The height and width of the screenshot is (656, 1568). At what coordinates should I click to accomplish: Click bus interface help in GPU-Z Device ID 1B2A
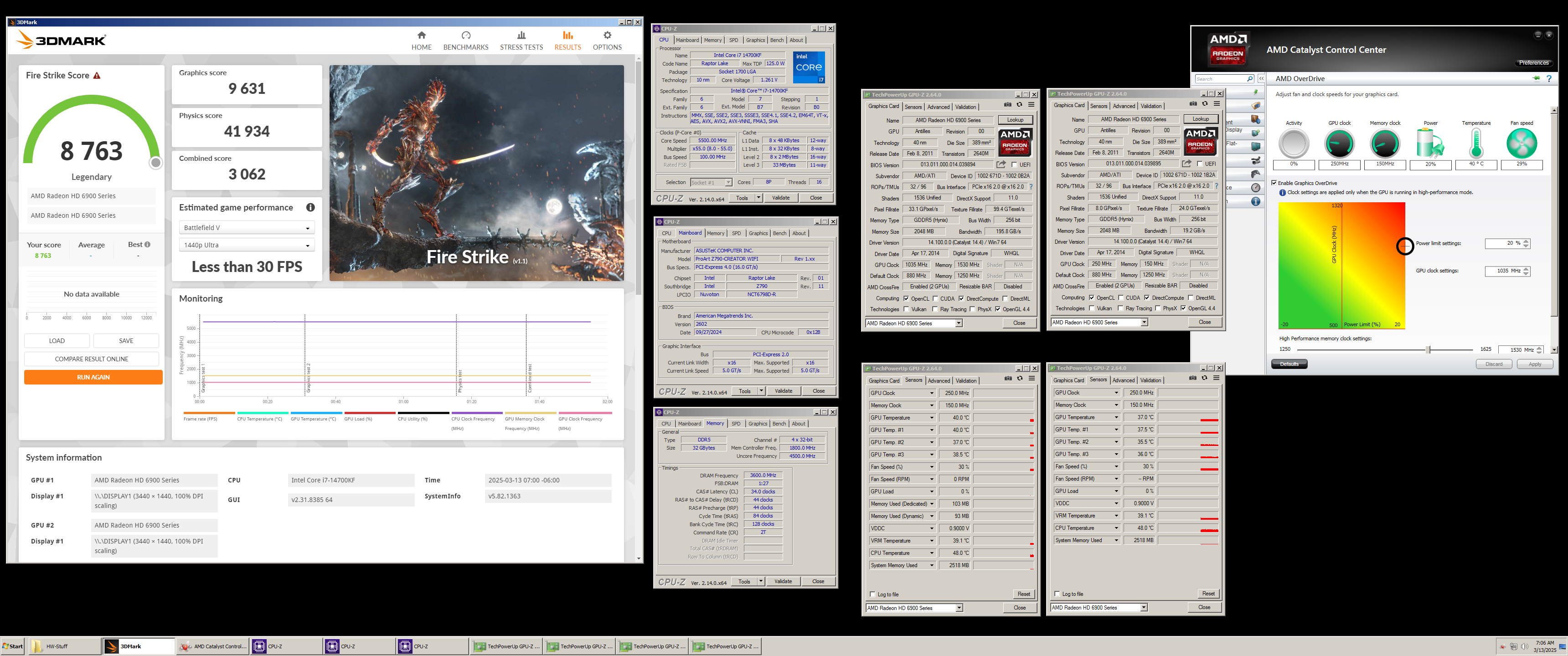pyautogui.click(x=1216, y=186)
